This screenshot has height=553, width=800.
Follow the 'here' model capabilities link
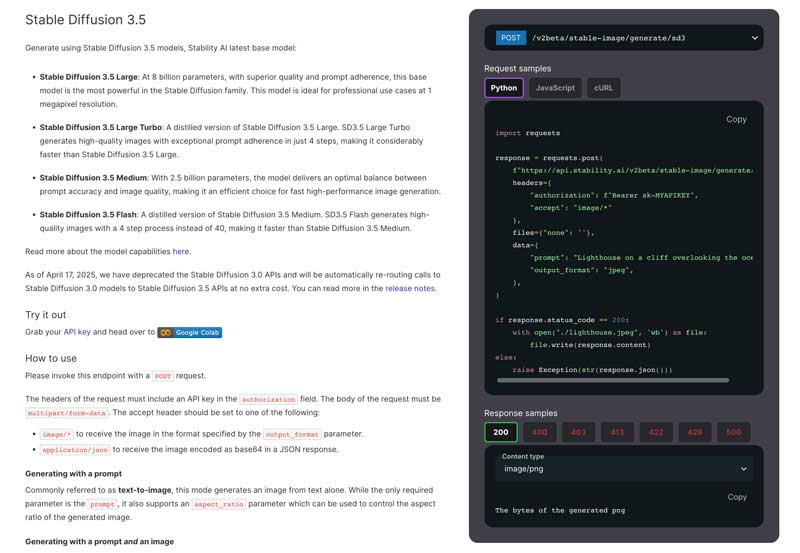click(181, 252)
